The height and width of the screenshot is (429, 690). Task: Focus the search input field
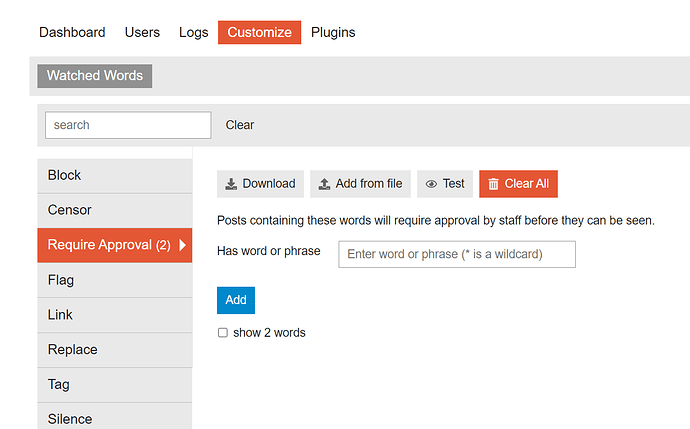[128, 125]
